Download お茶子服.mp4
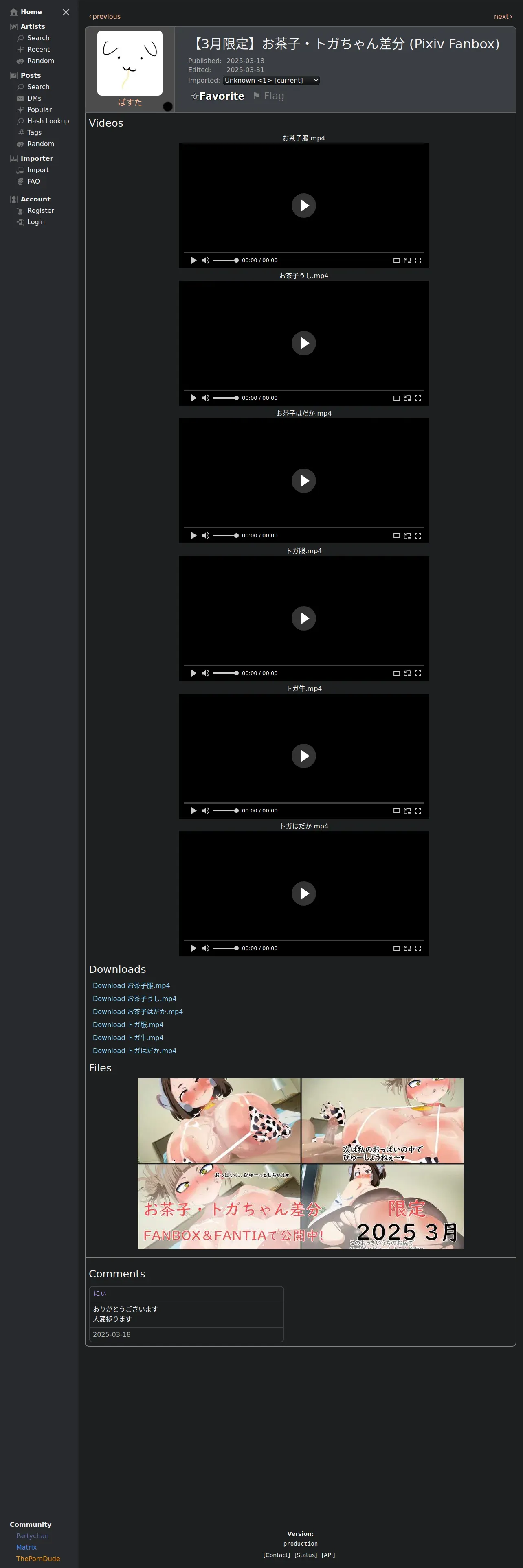 [x=132, y=985]
